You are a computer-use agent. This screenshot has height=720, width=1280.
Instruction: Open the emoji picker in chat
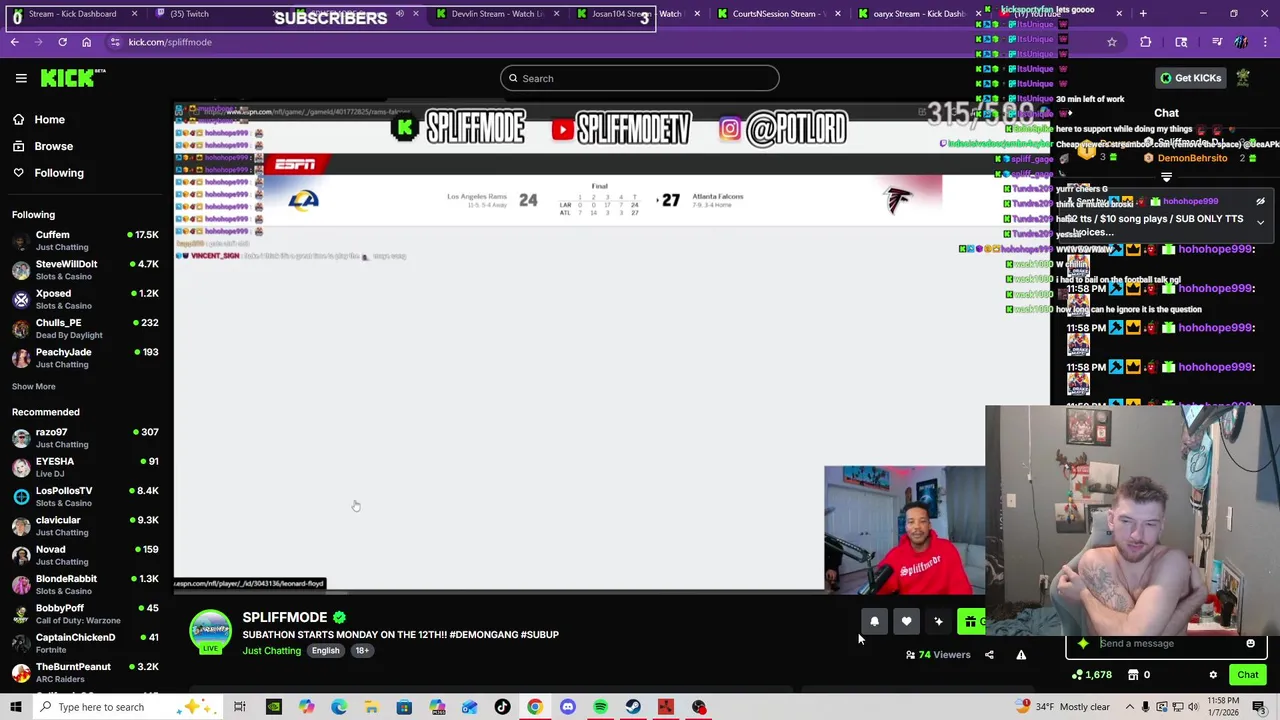point(1250,644)
